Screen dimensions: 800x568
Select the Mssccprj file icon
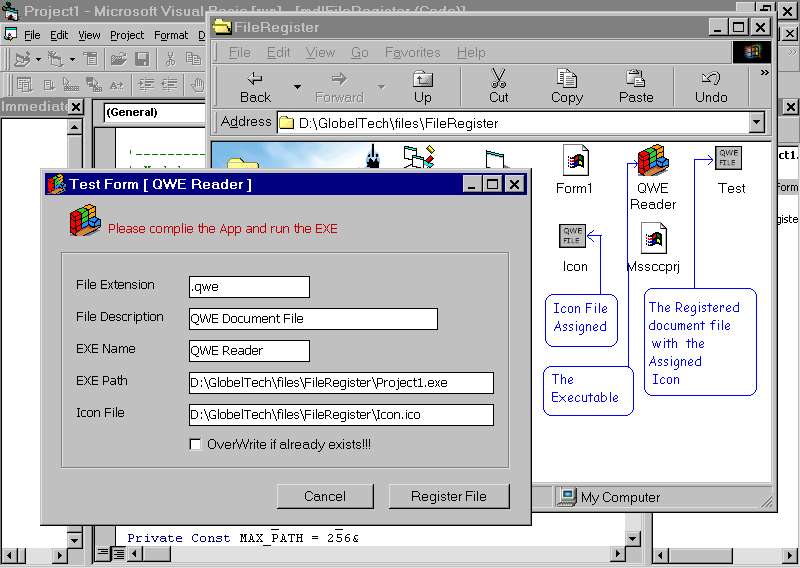pos(653,239)
